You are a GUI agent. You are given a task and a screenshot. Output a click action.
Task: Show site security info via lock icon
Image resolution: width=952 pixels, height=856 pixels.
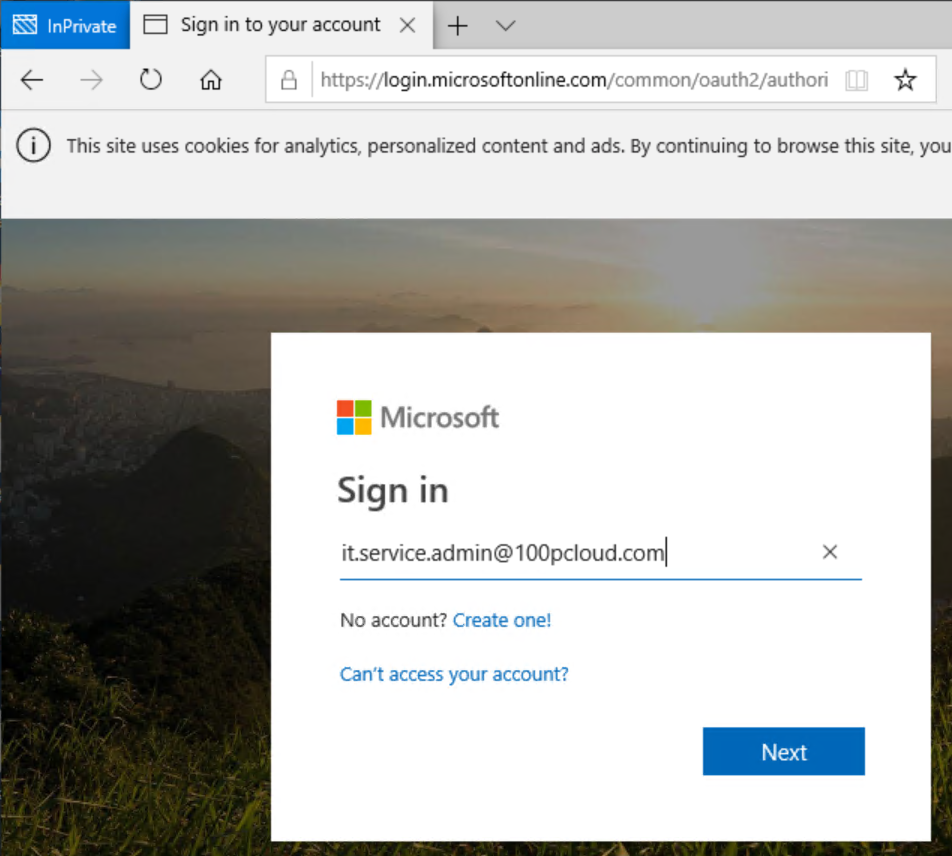(x=290, y=80)
